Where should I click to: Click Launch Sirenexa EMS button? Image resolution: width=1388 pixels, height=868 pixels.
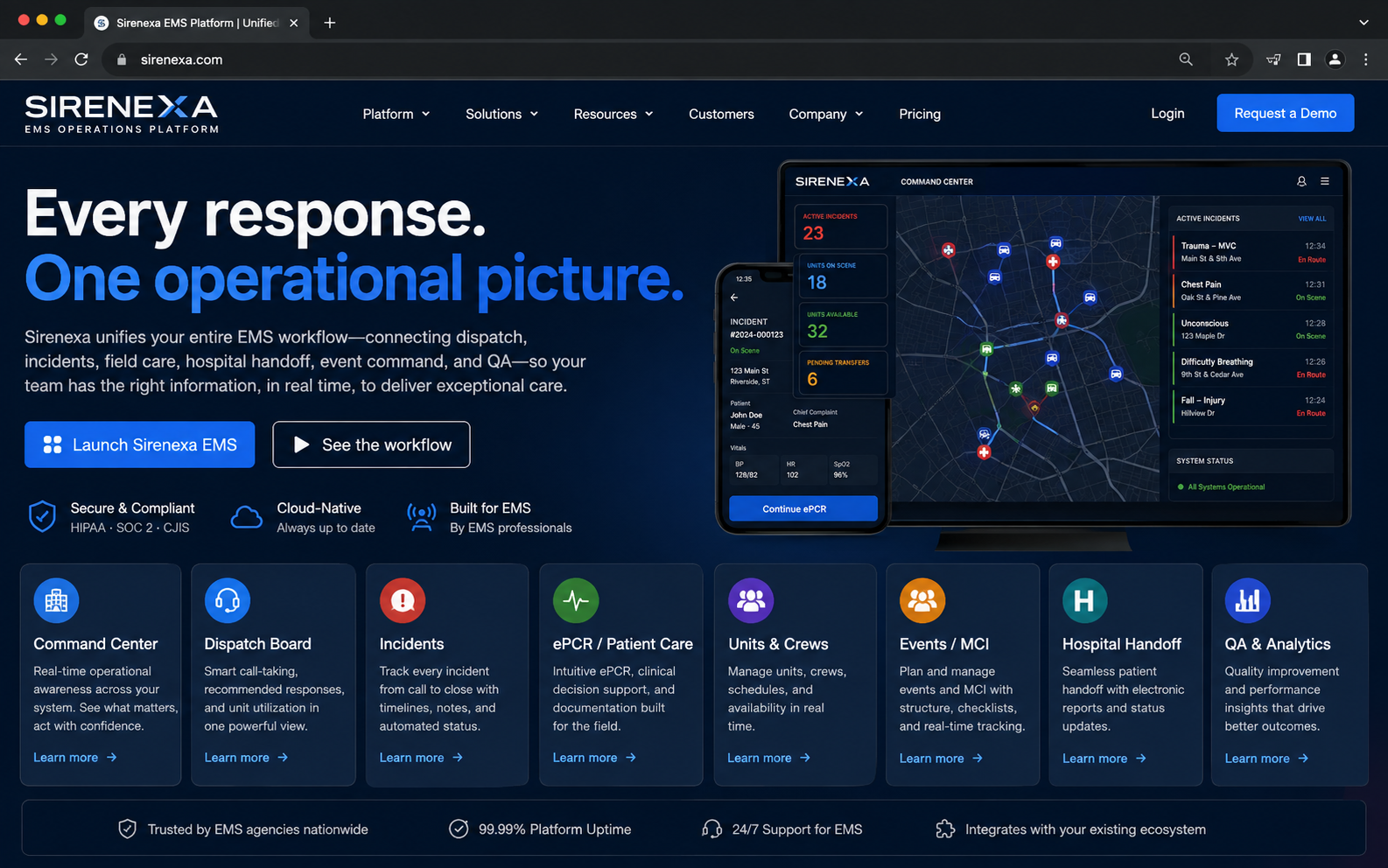(x=140, y=444)
